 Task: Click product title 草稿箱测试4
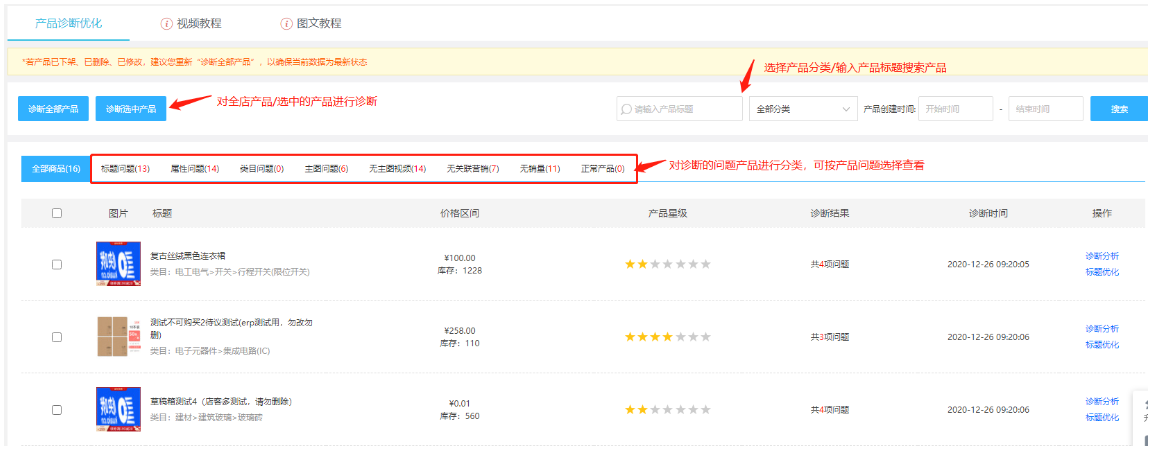(222, 402)
